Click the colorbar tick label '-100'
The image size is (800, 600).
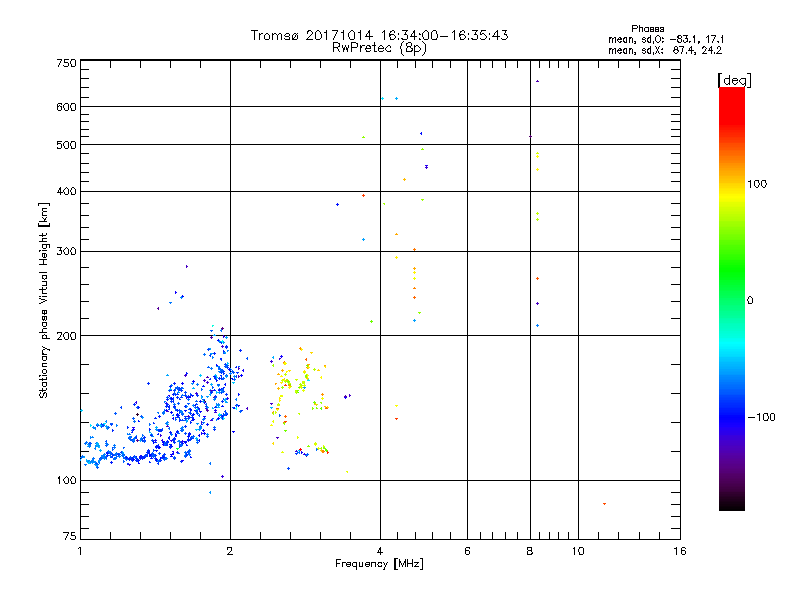(x=761, y=417)
